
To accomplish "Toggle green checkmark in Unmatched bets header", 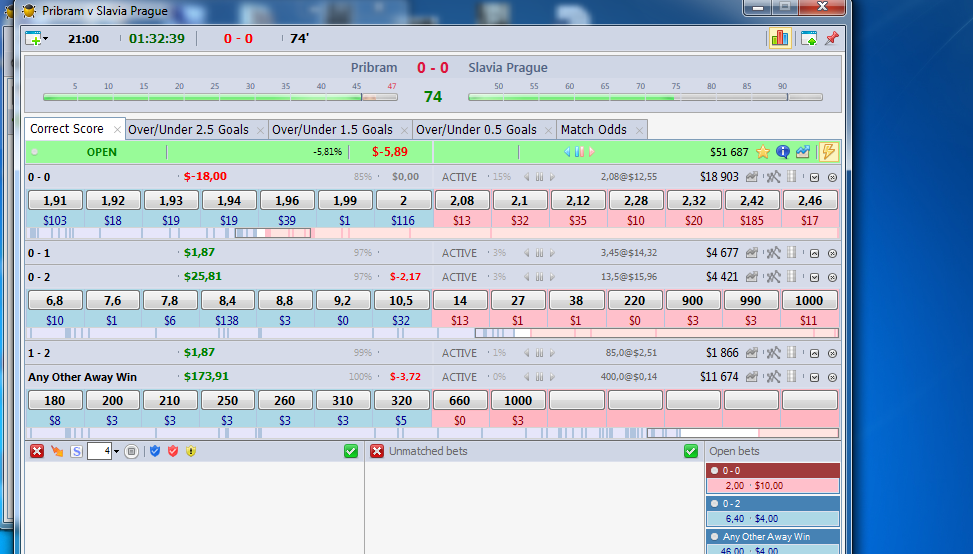I will (x=691, y=451).
